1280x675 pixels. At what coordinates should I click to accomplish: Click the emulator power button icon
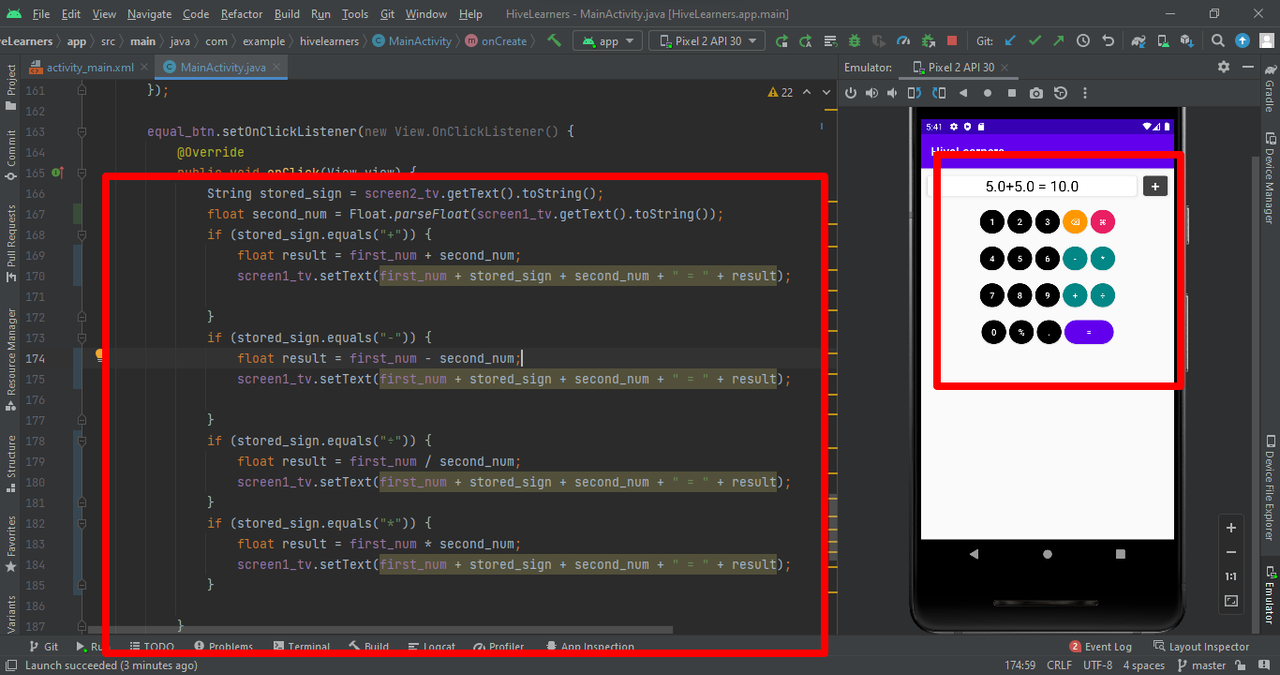[851, 93]
